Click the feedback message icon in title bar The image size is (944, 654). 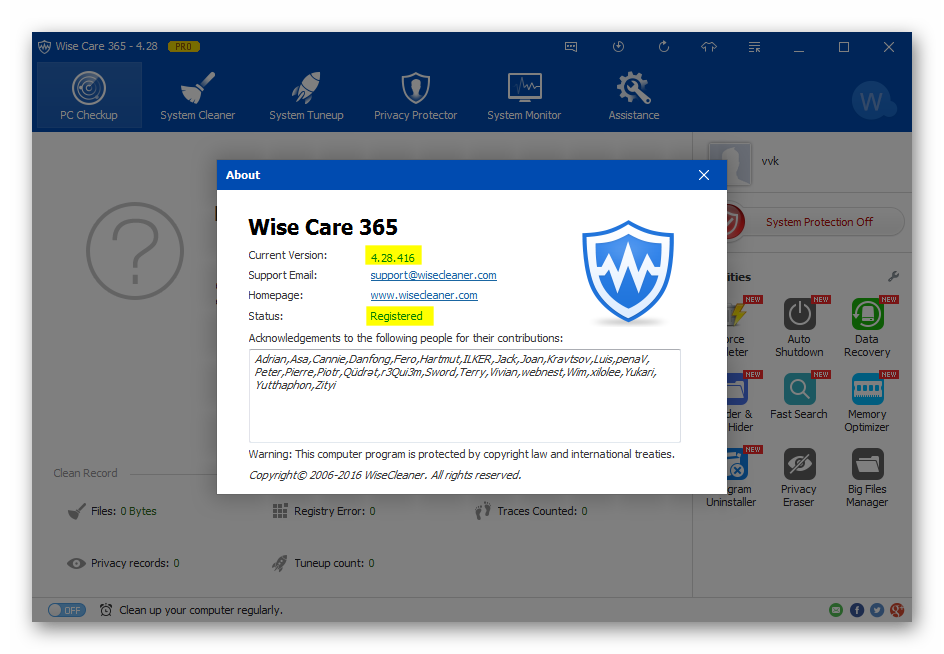tap(571, 47)
